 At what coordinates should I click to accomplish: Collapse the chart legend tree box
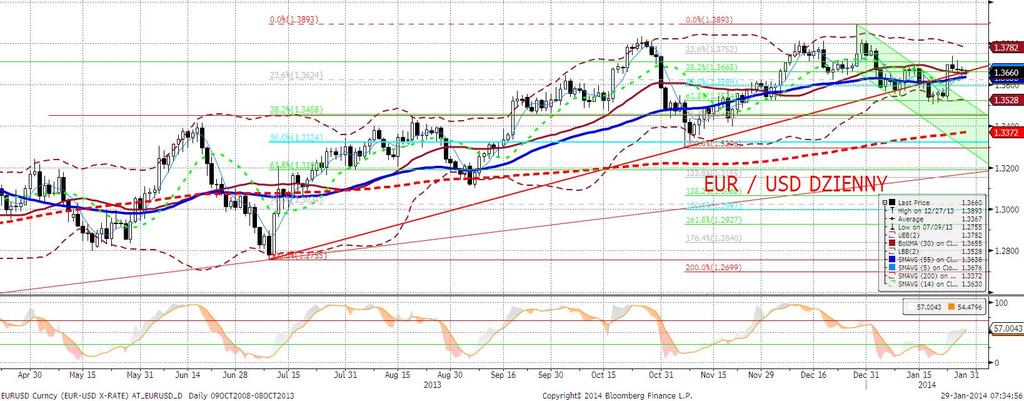pos(885,202)
